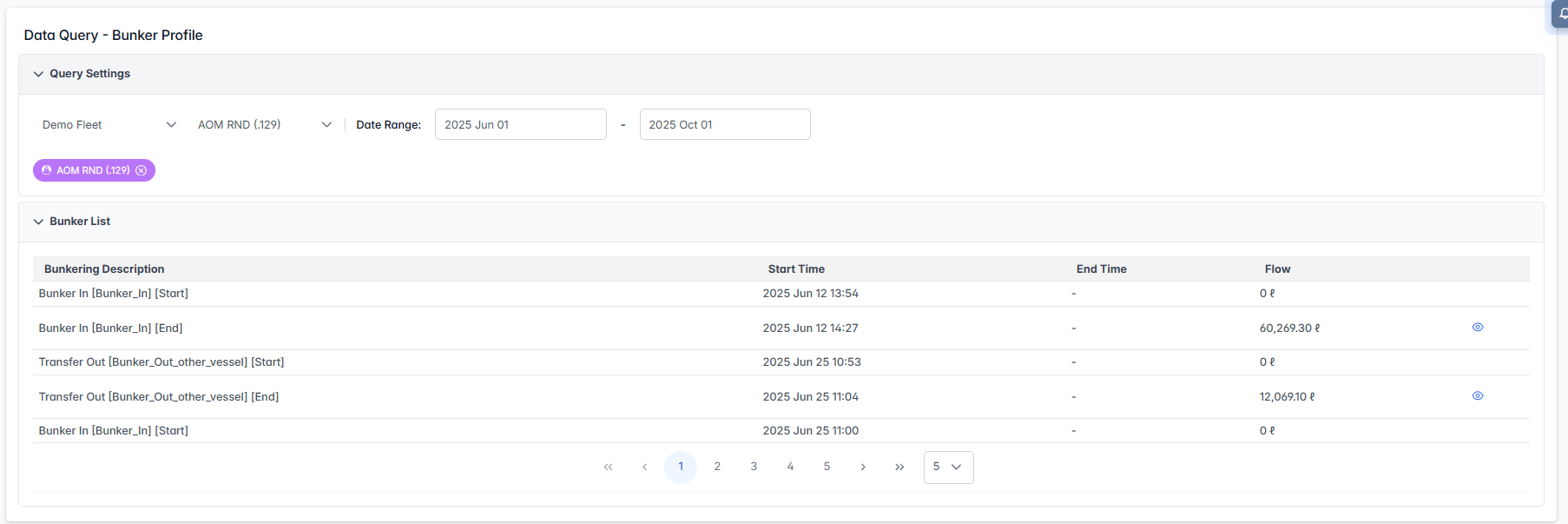Navigate to page 4 of results
The width and height of the screenshot is (1568, 524).
[x=790, y=467]
